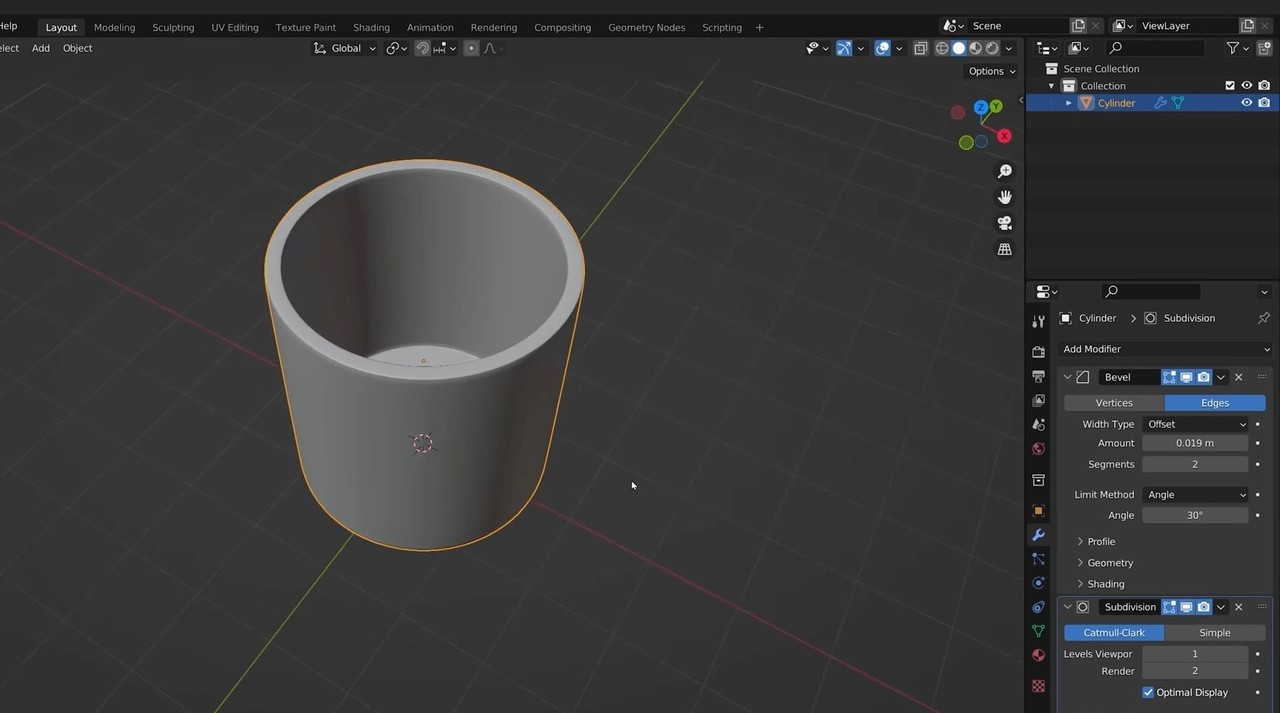Open the Object menu in viewport header
Screen dimensions: 1280x713
pos(77,48)
